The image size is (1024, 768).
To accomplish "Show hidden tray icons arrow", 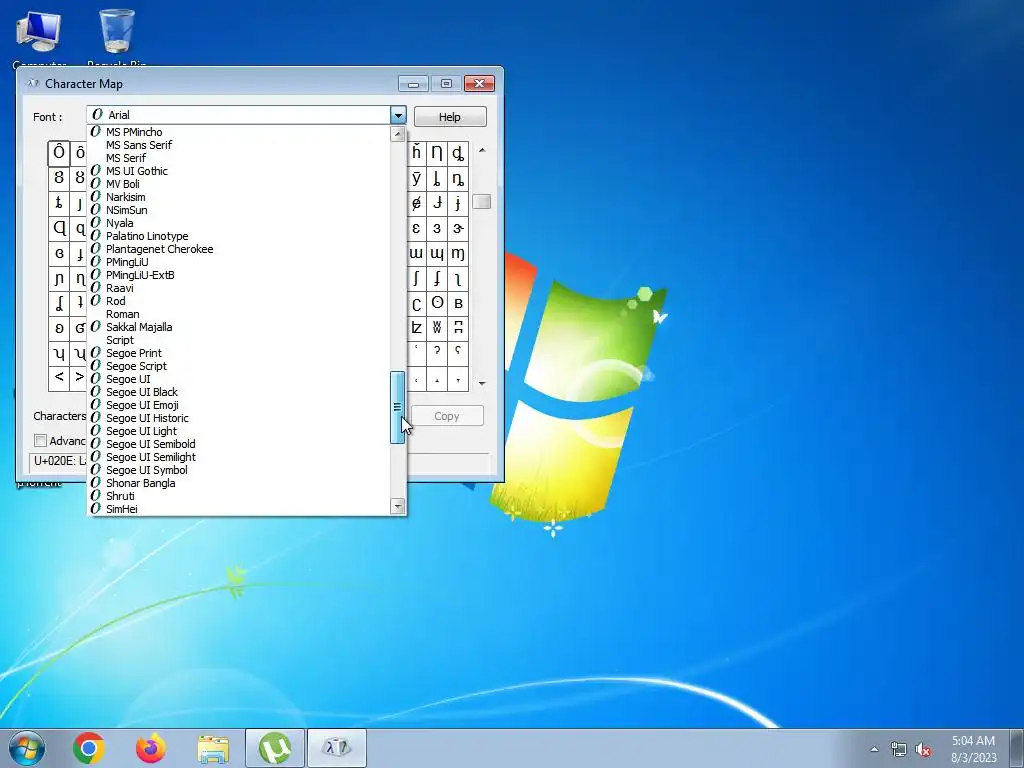I will [874, 749].
